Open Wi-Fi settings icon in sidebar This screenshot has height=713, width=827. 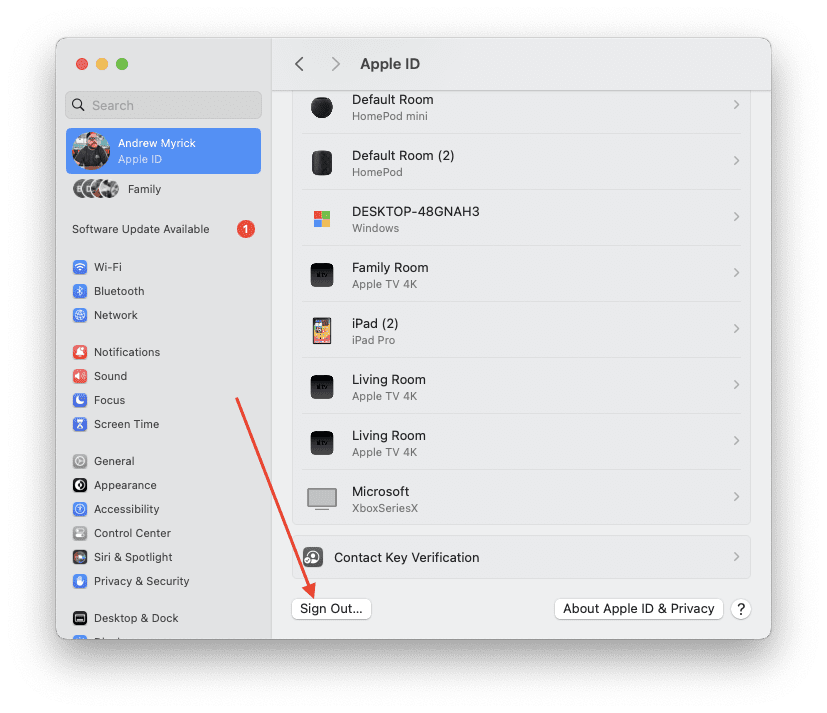pos(80,267)
